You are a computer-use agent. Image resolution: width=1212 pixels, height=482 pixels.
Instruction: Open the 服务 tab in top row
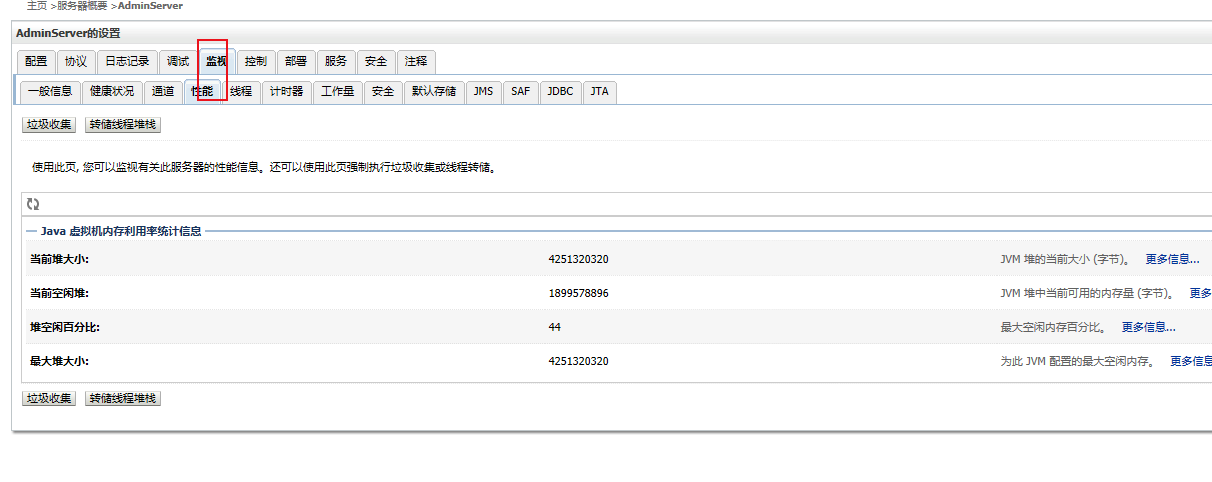click(336, 62)
